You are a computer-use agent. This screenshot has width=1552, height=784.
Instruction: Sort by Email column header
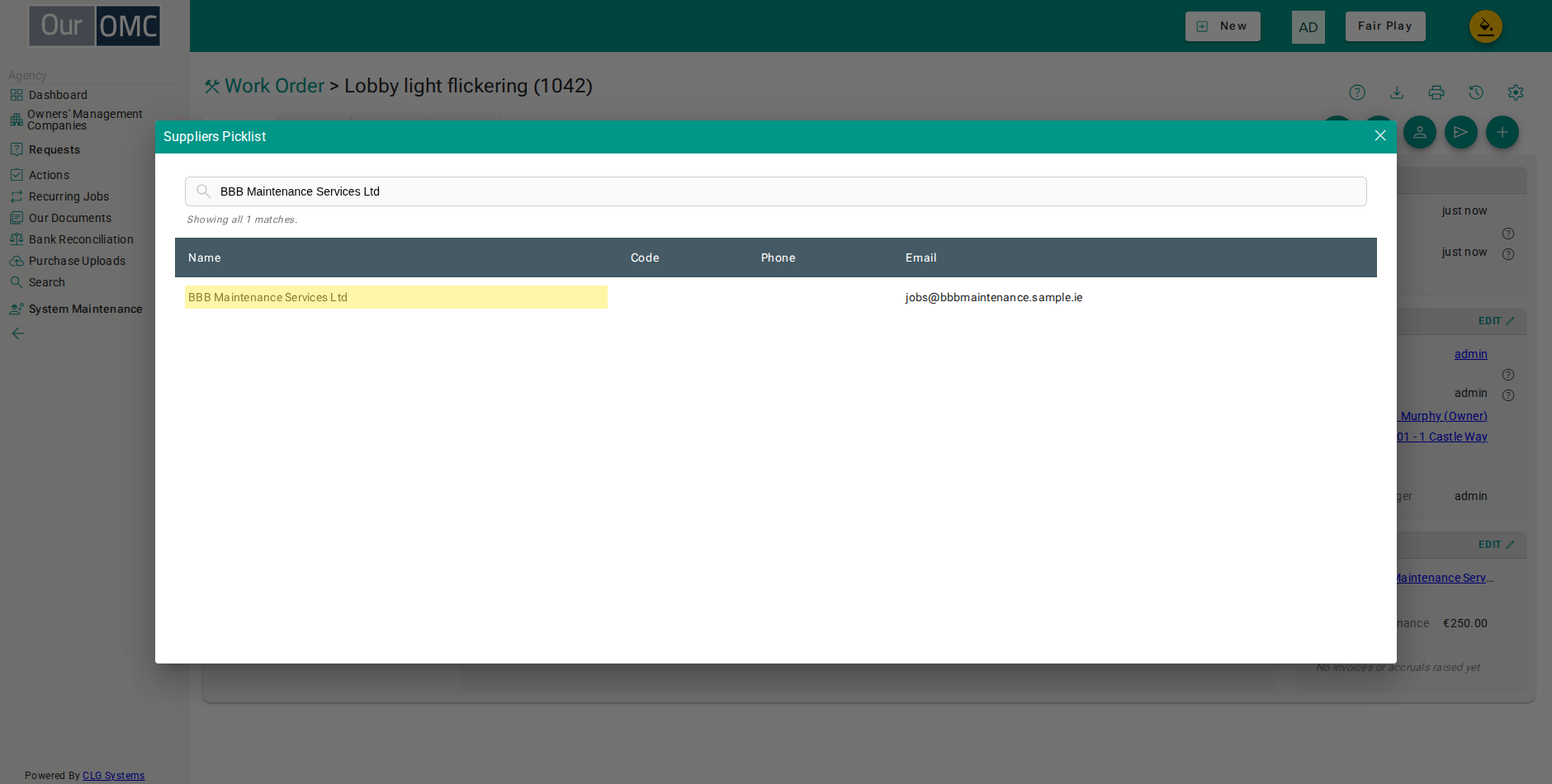920,257
